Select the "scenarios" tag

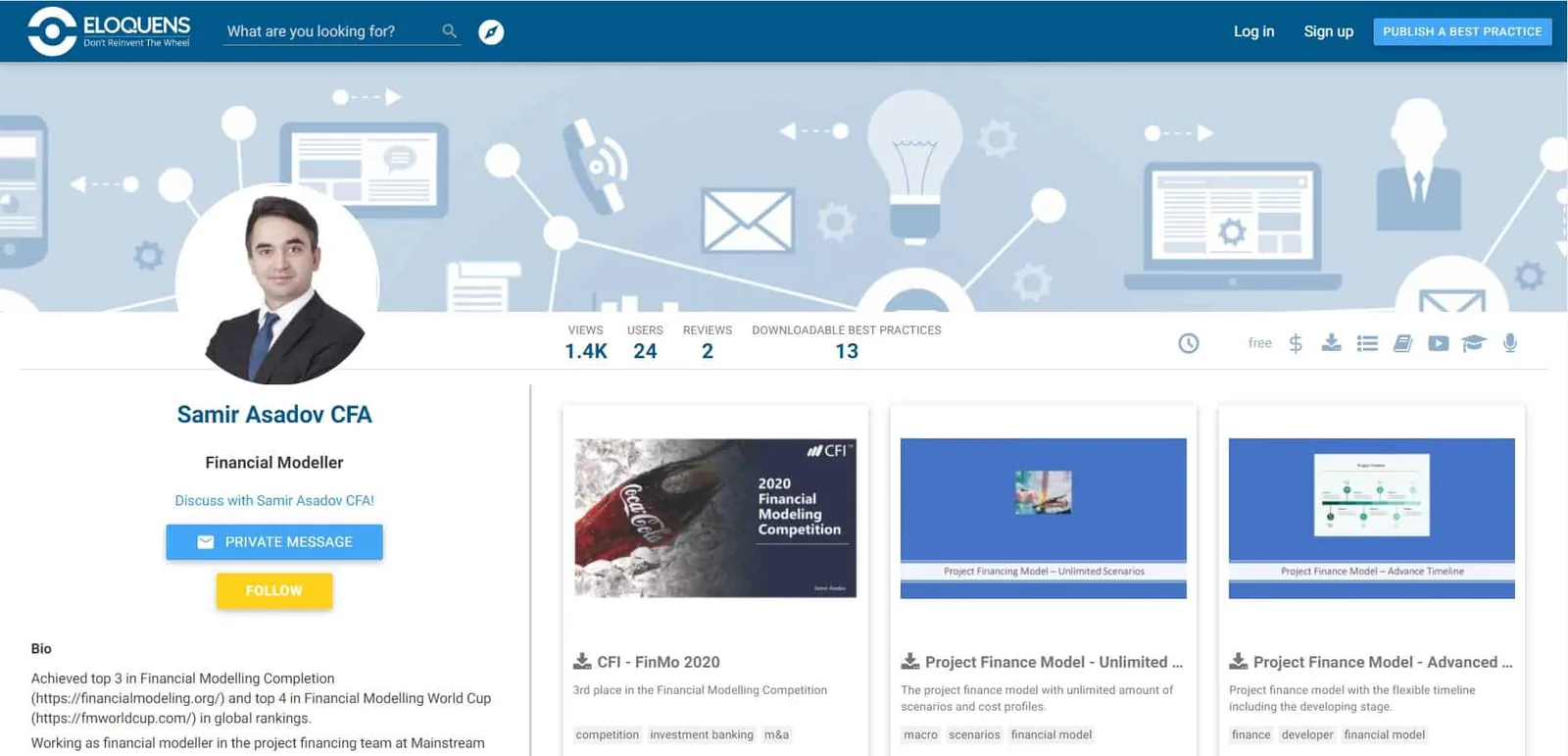click(974, 734)
